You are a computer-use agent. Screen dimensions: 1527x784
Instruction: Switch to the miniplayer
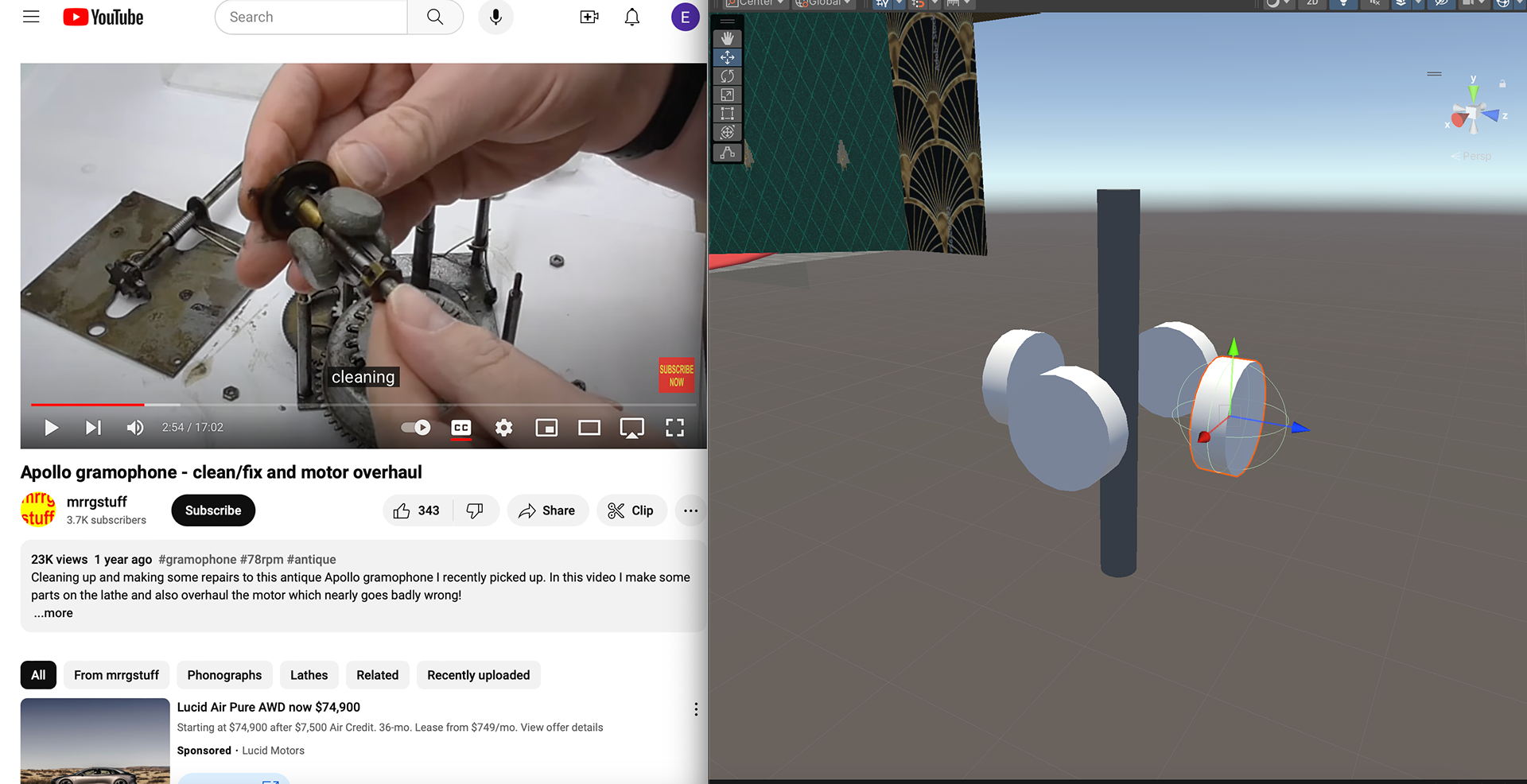click(546, 428)
